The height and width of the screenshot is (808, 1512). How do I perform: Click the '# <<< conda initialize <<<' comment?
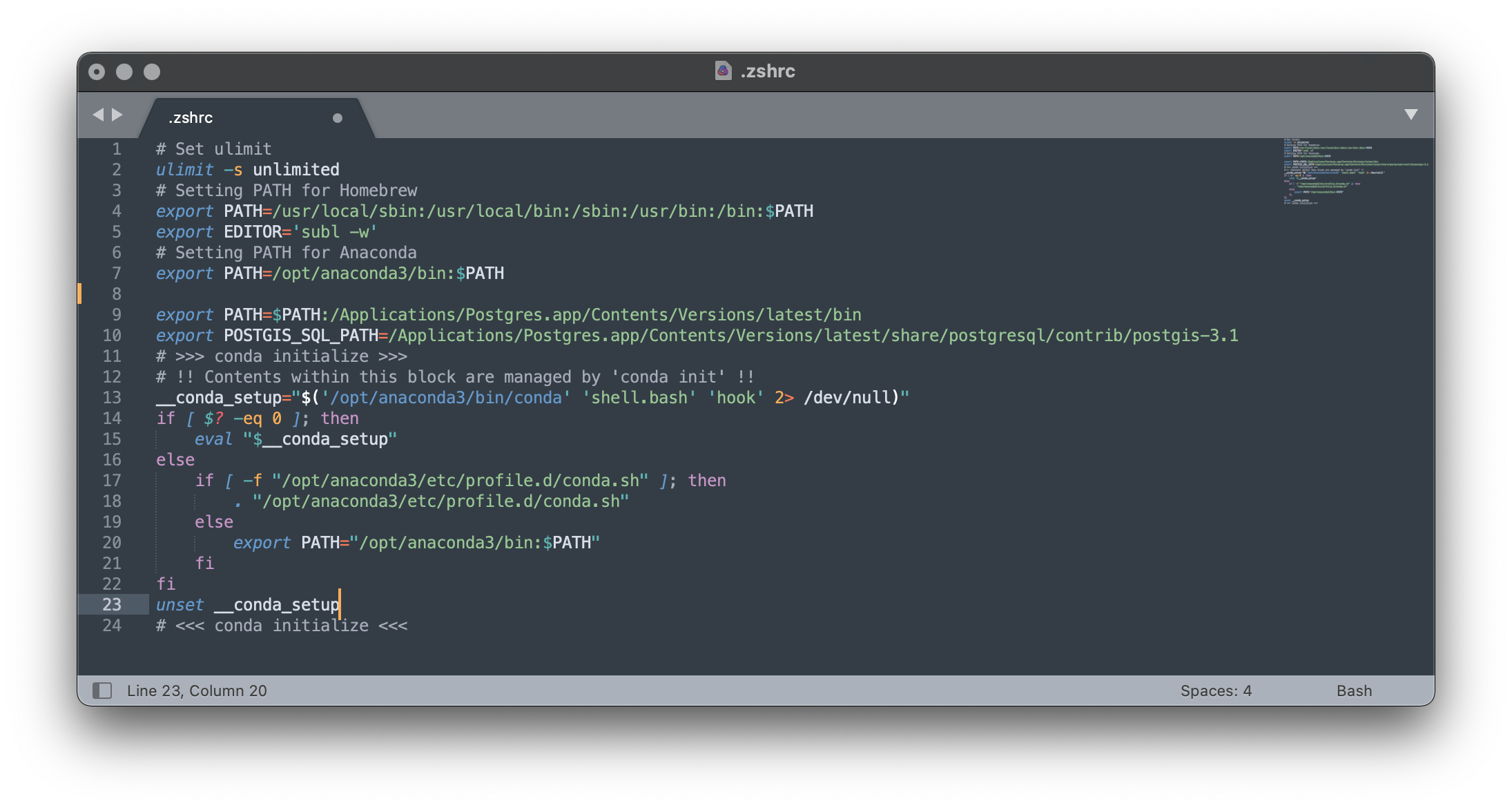pos(282,626)
